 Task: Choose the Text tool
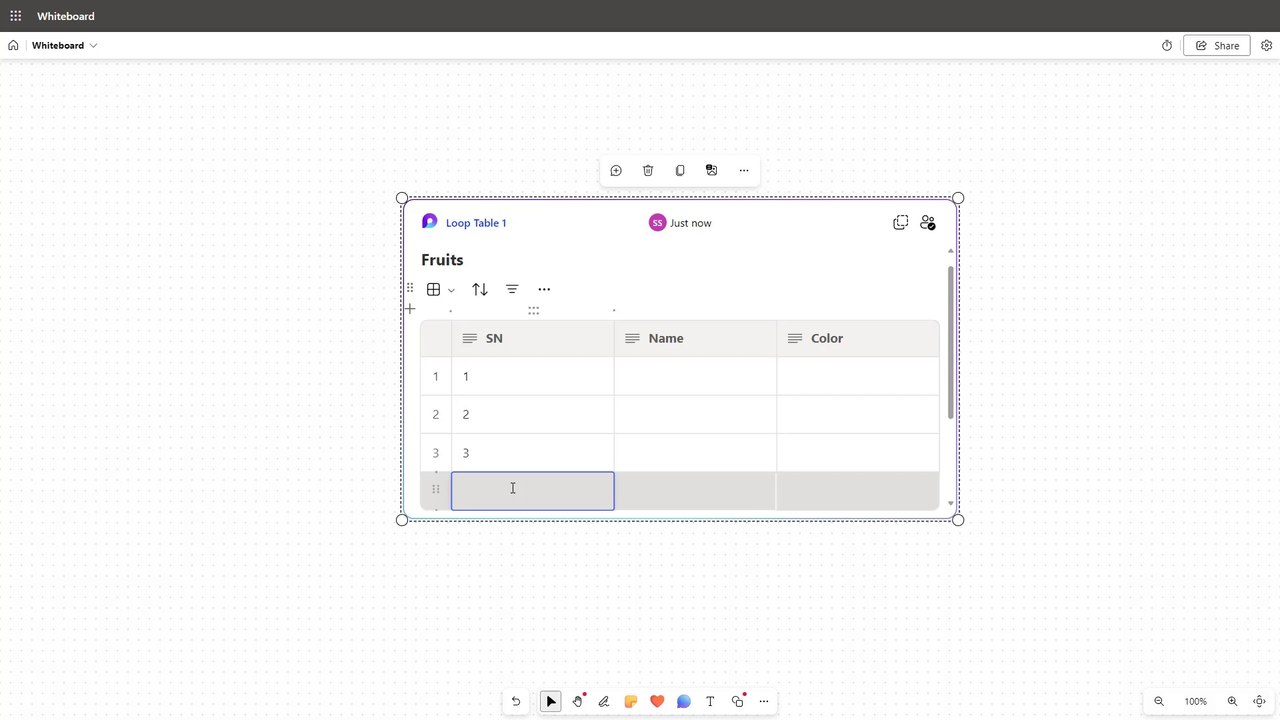point(710,702)
